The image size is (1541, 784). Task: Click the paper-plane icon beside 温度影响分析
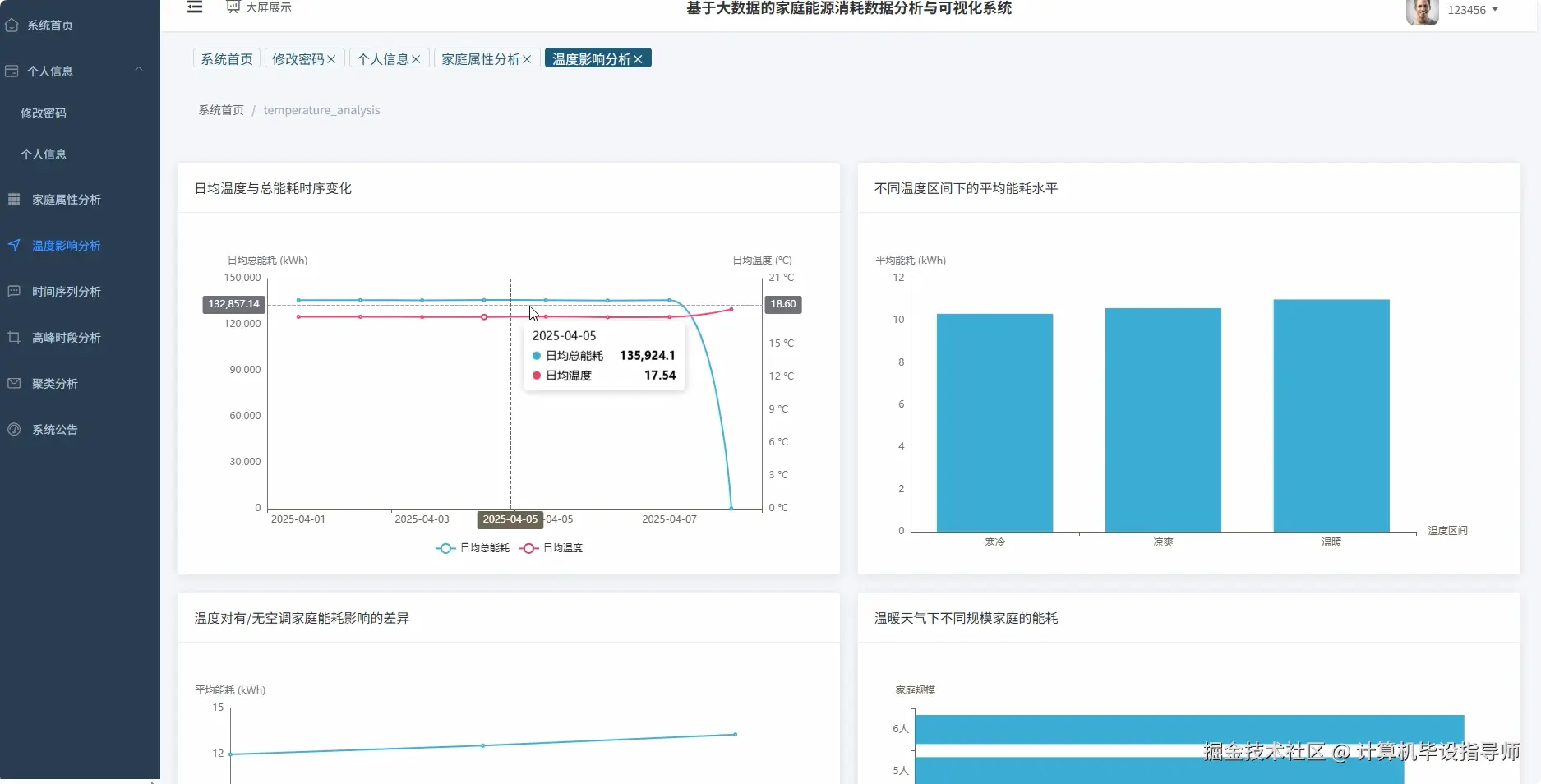tap(14, 245)
